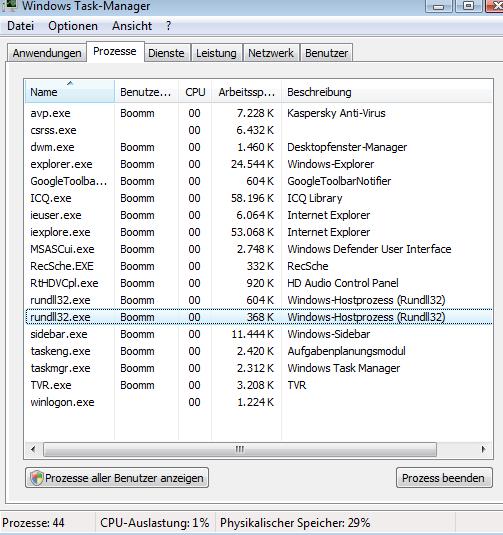Open the Ansicht menu
The height and width of the screenshot is (535, 503).
(132, 26)
